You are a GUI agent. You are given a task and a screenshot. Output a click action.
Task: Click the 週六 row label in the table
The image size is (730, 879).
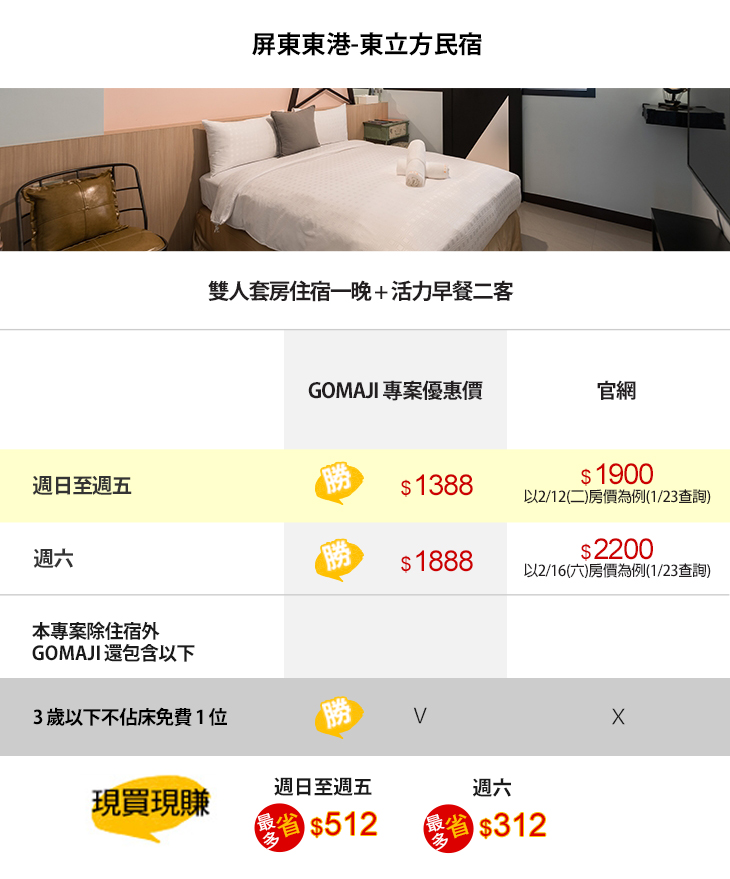click(53, 560)
